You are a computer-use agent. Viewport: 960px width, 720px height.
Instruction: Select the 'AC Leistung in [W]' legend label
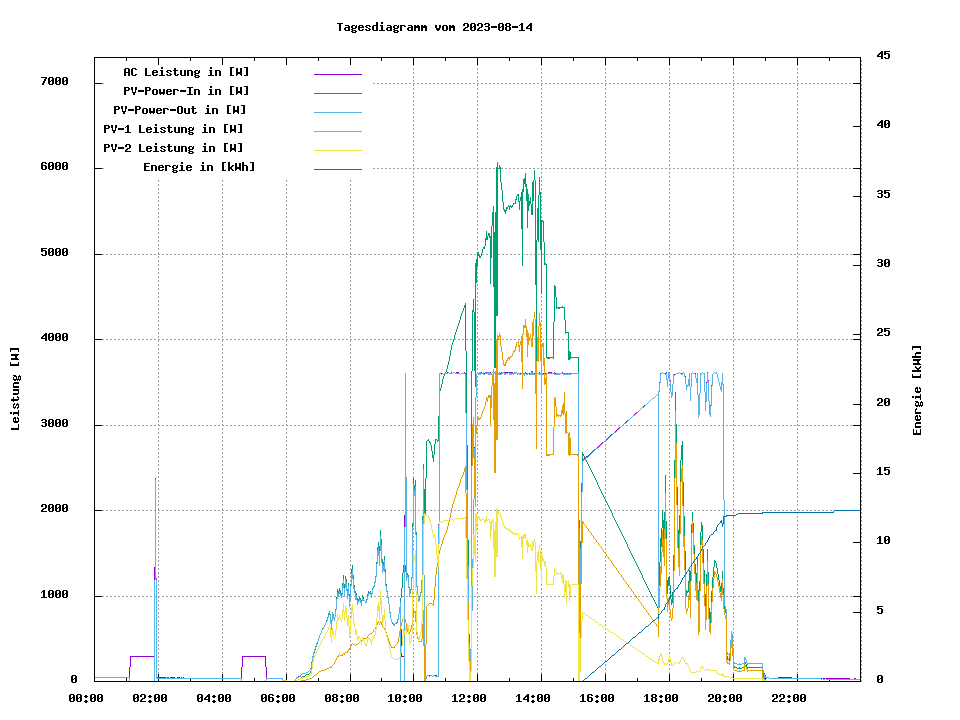point(186,72)
